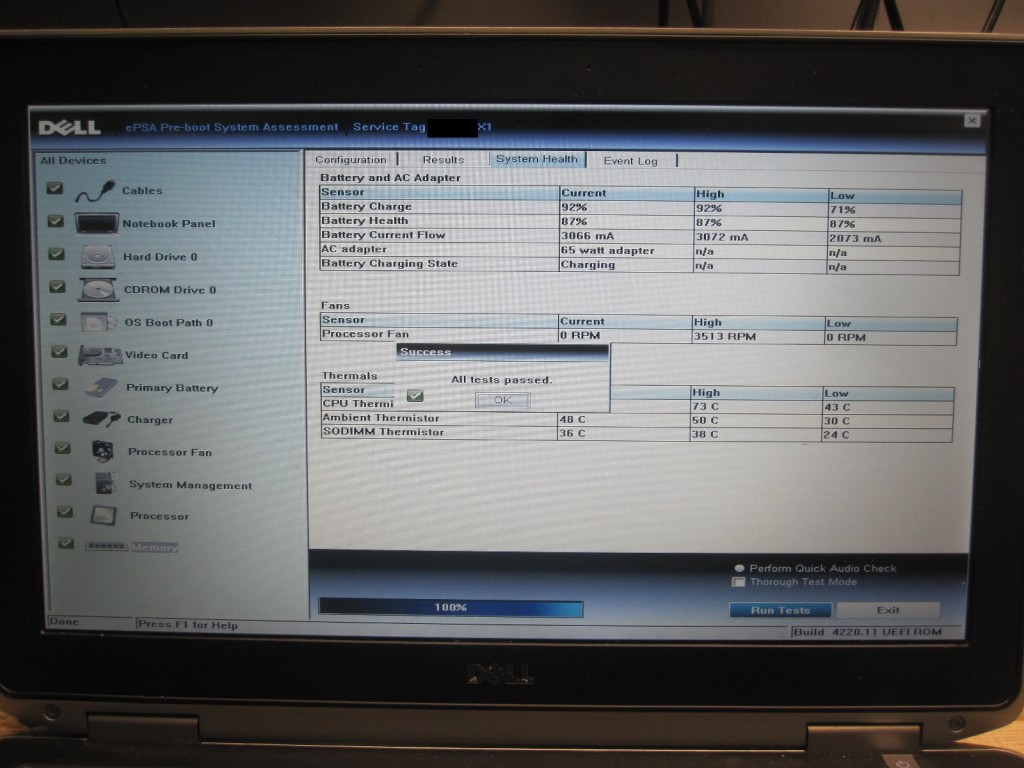Uncheck the Memory checkbox
This screenshot has height=768, width=1024.
click(66, 543)
